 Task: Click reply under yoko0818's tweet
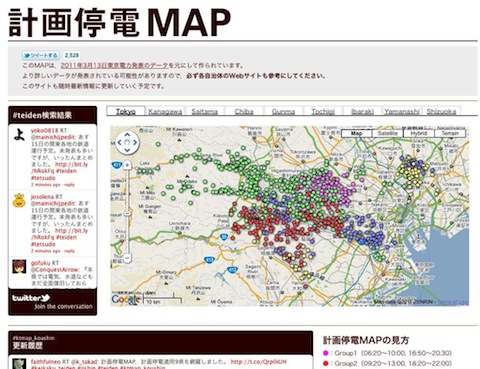click(x=69, y=185)
